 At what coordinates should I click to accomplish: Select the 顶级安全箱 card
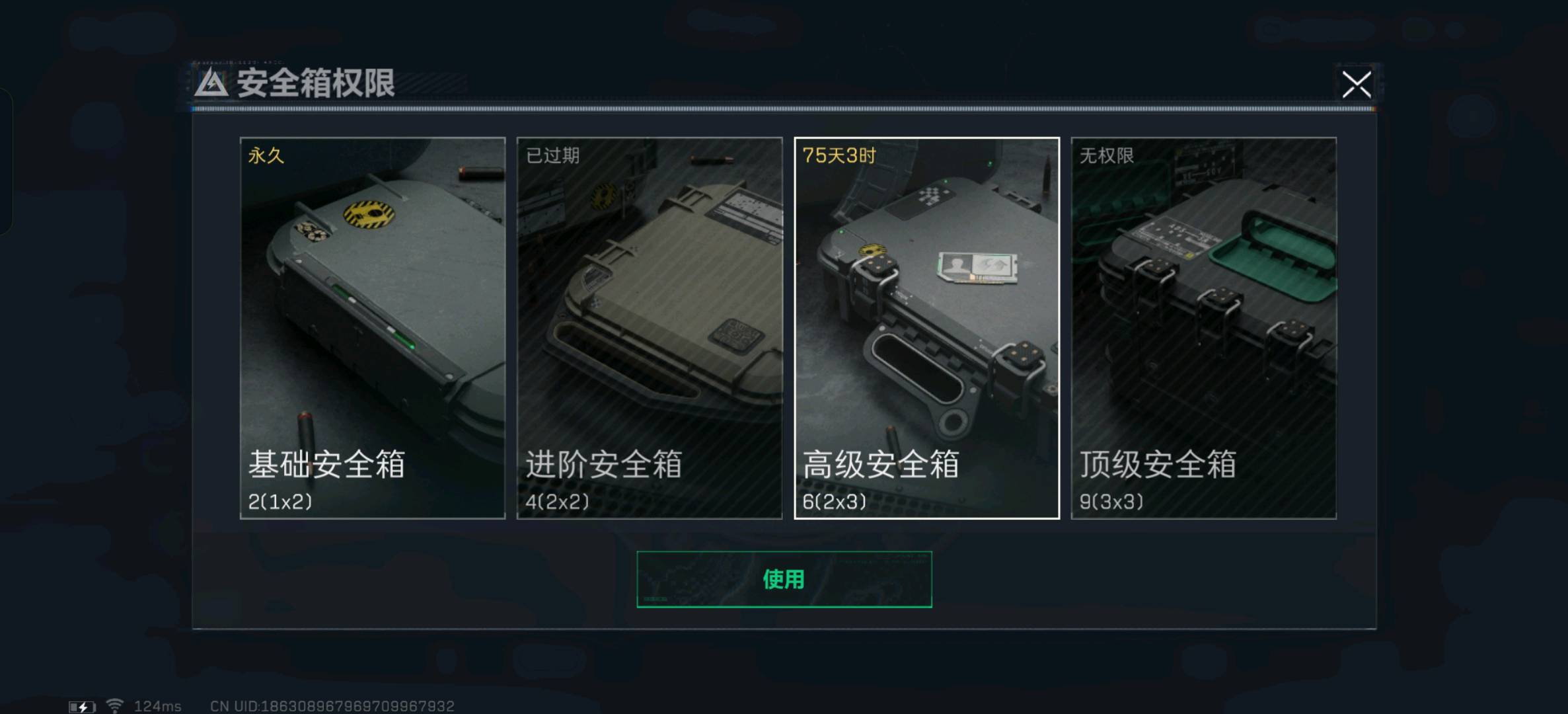[1204, 328]
